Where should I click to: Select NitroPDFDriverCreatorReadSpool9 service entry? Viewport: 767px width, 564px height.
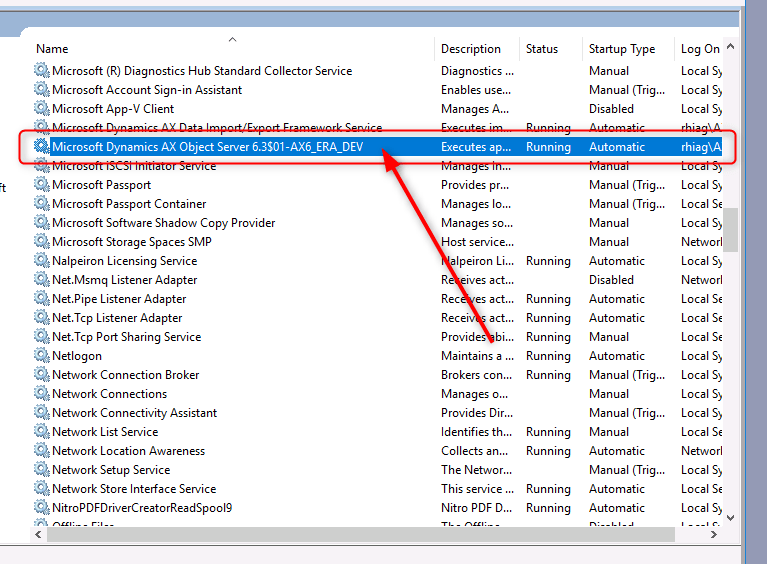(142, 508)
